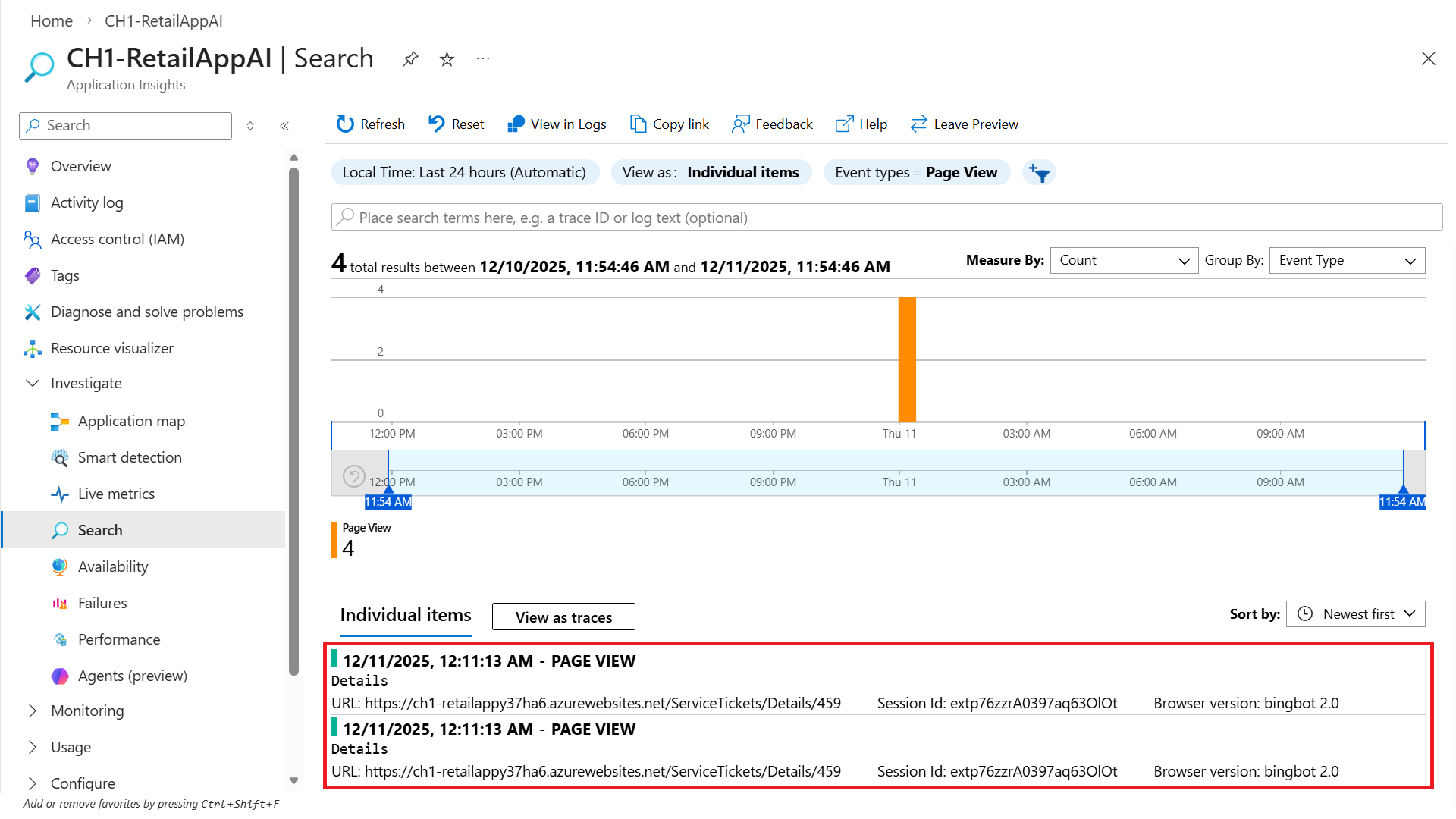Mark resource as favorite with the star icon

click(447, 58)
